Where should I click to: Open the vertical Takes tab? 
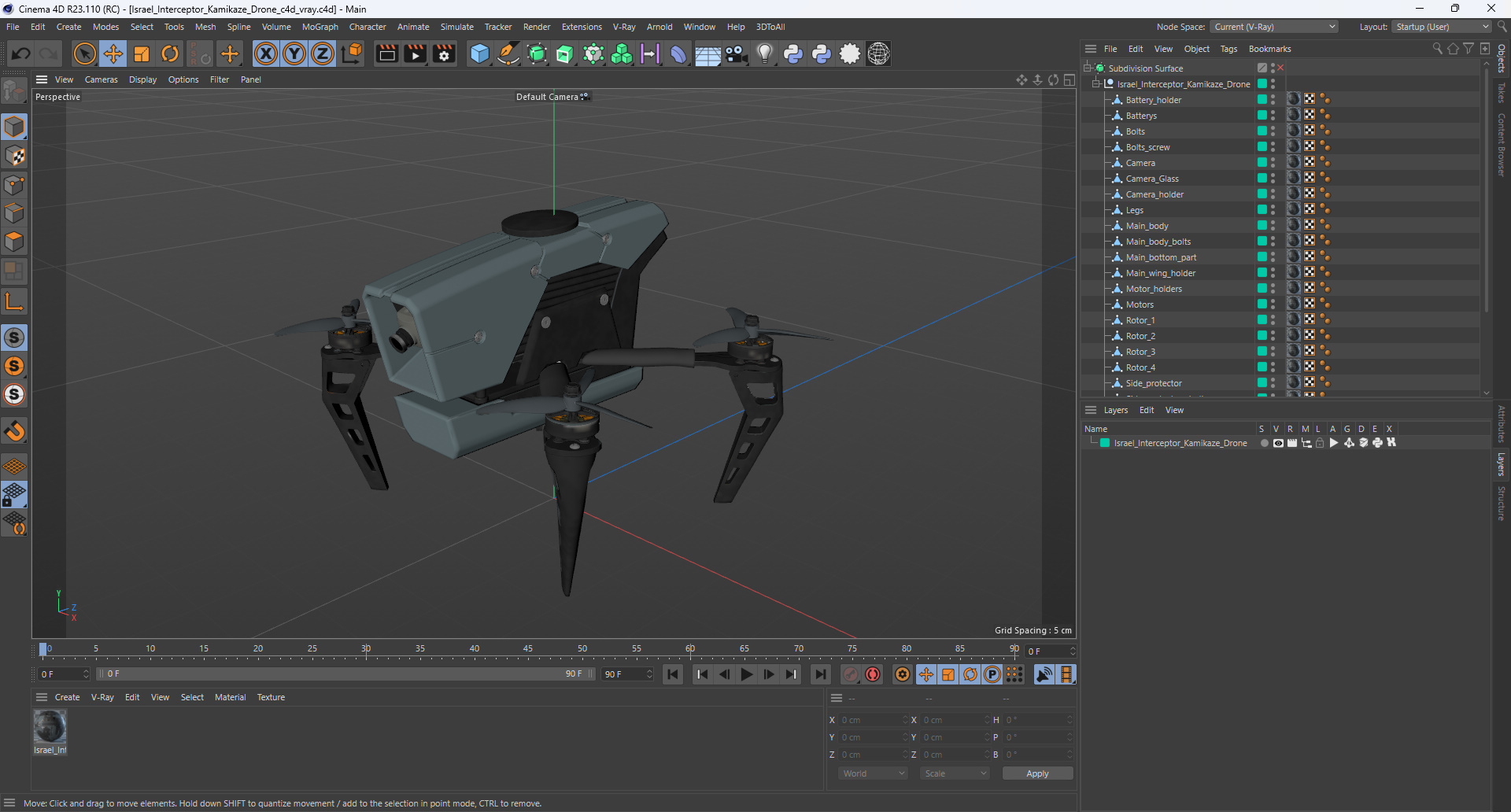tap(1502, 93)
